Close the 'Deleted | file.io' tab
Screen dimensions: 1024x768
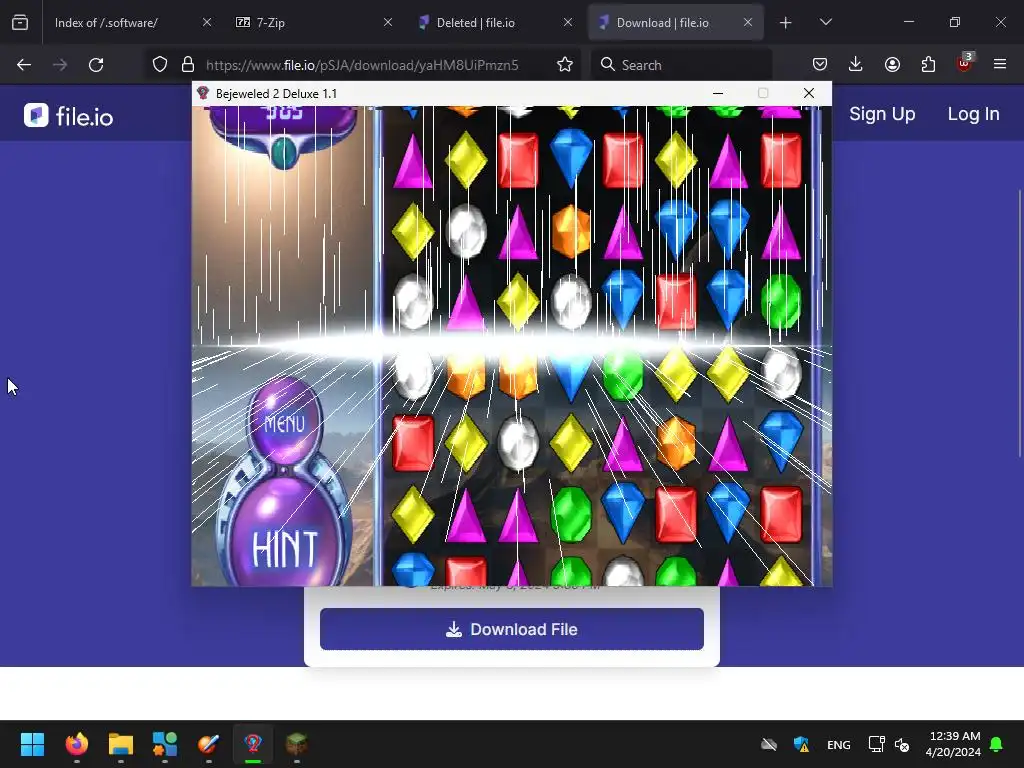(x=568, y=22)
